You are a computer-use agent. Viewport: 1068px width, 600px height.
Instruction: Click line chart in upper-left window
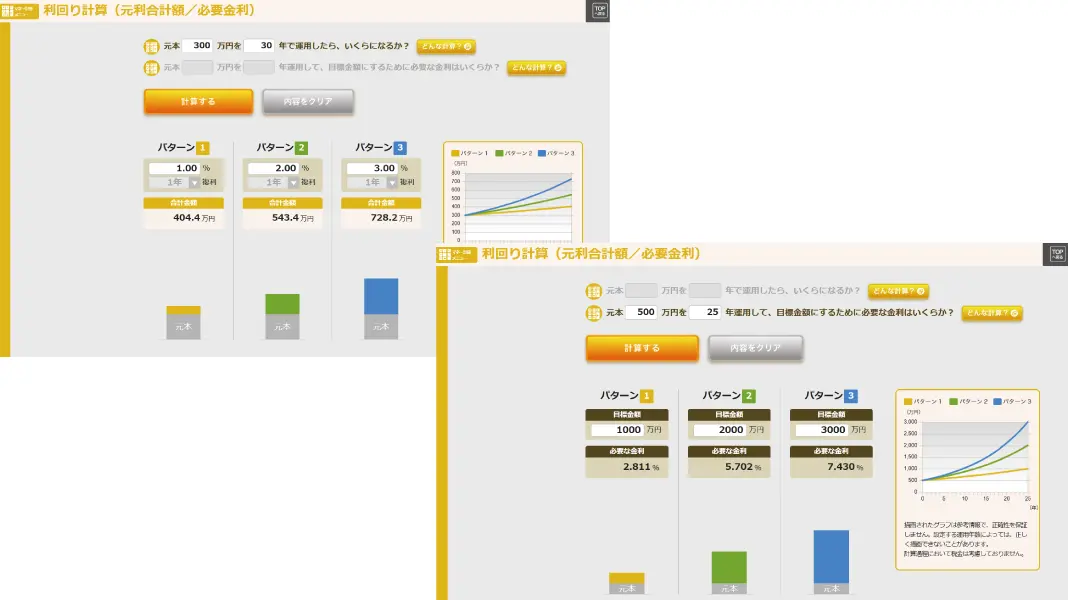[518, 206]
